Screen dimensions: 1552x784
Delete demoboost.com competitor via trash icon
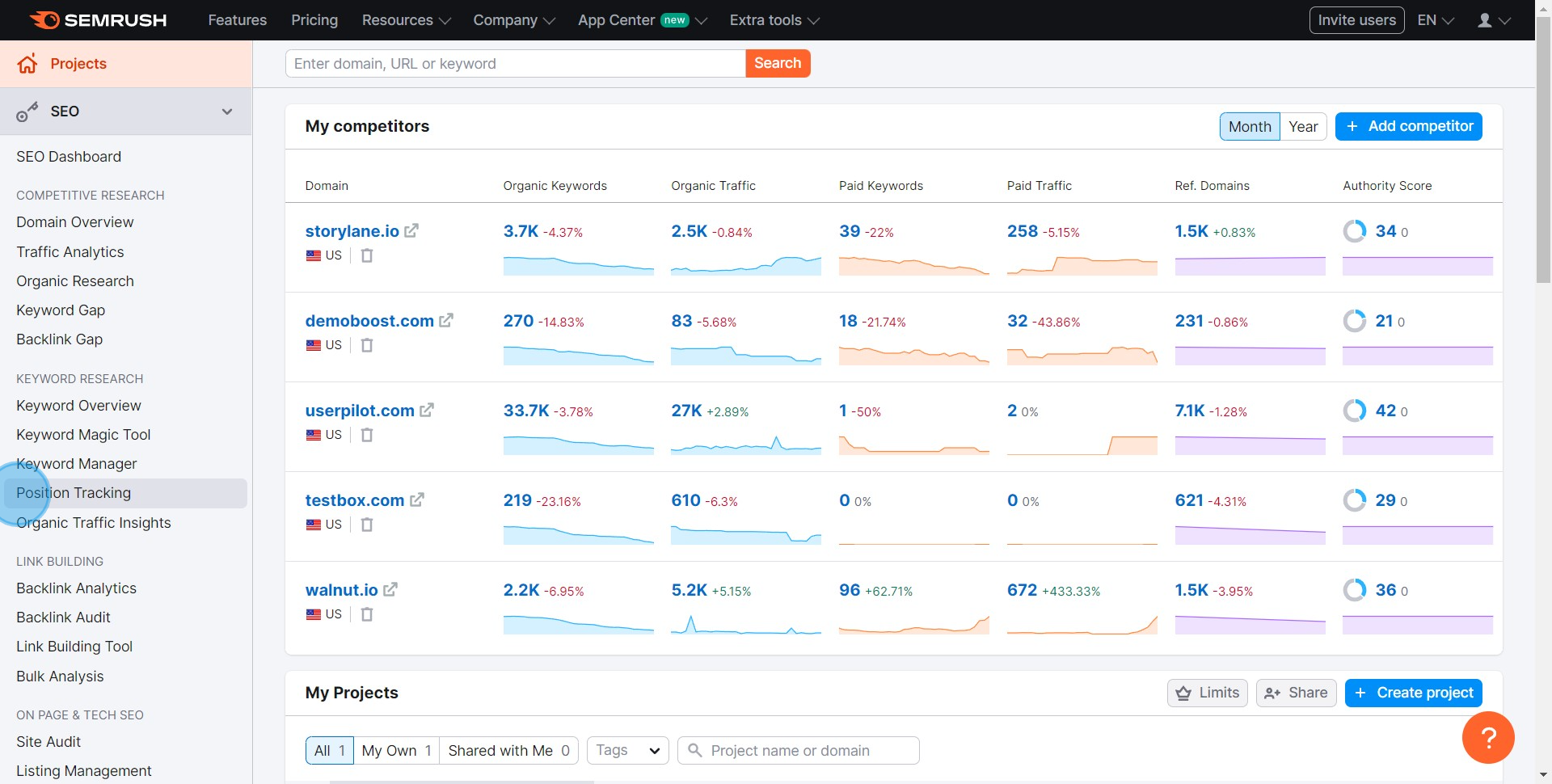click(x=367, y=345)
